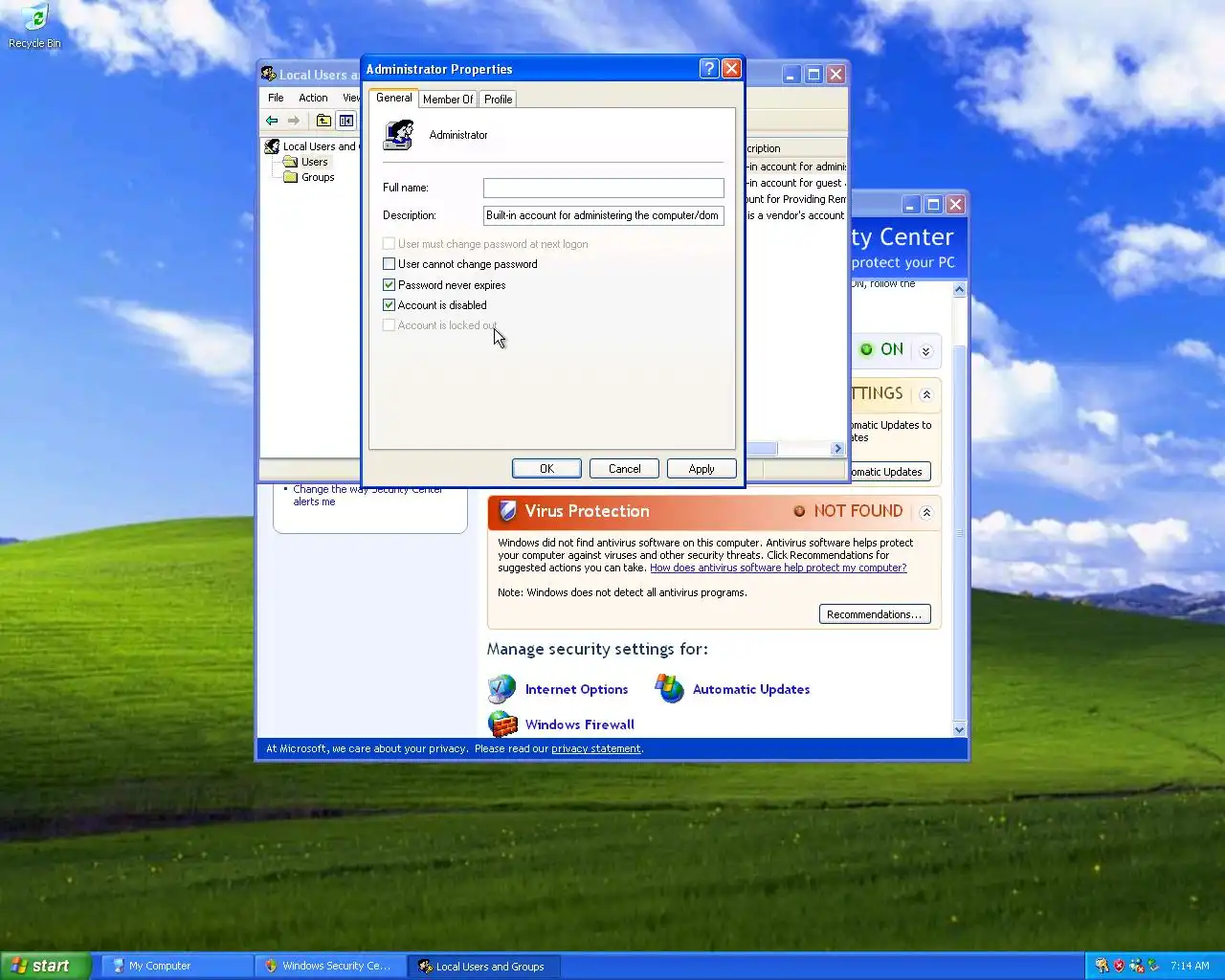Viewport: 1225px width, 980px height.
Task: Open the Windows Firewall brick icon
Action: point(502,724)
